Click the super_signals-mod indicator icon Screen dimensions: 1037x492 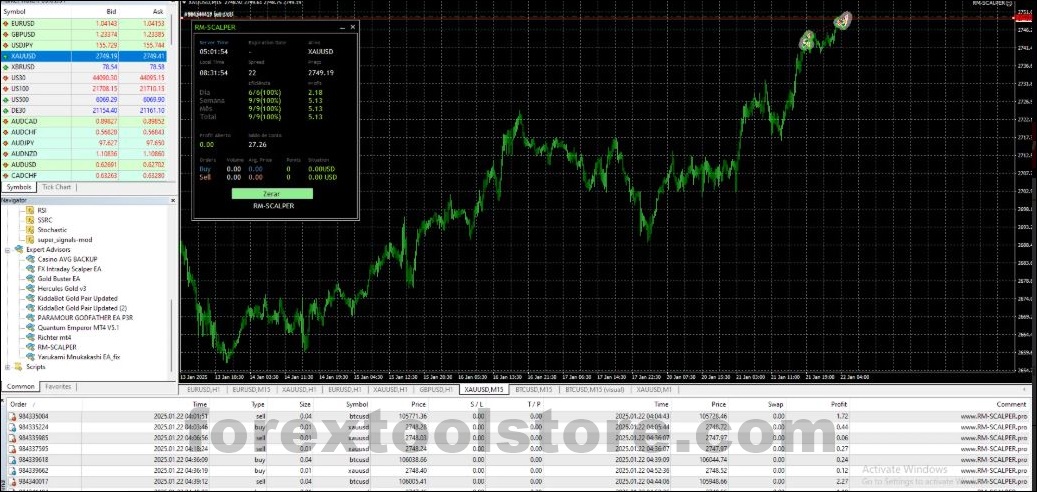coord(30,239)
